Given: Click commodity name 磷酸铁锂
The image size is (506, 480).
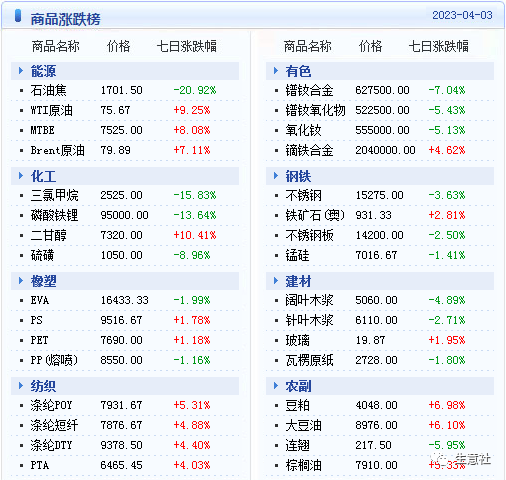Looking at the screenshot, I should click(54, 215).
